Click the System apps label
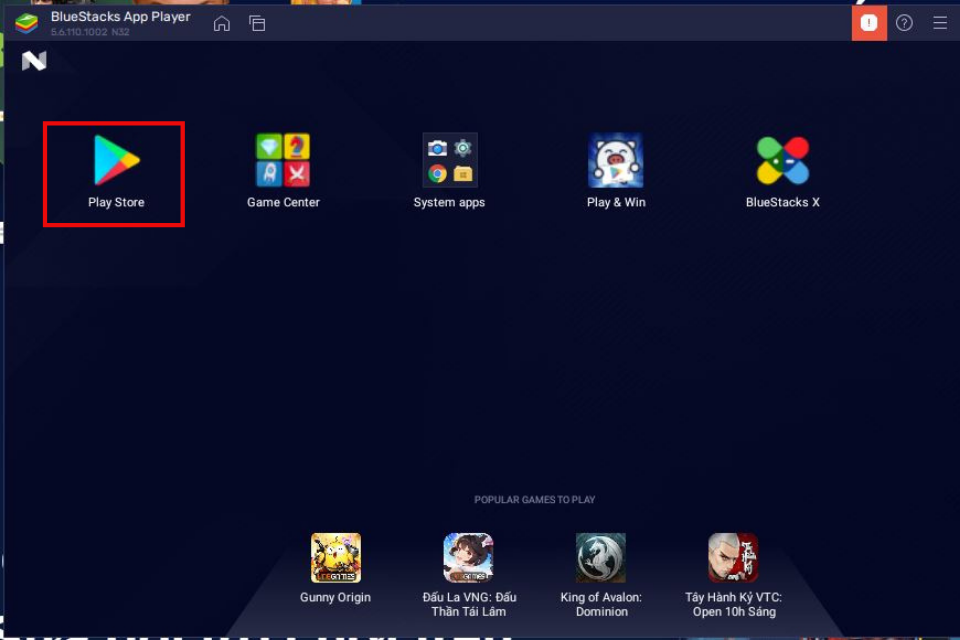Screen dimensions: 960x640 (449, 203)
